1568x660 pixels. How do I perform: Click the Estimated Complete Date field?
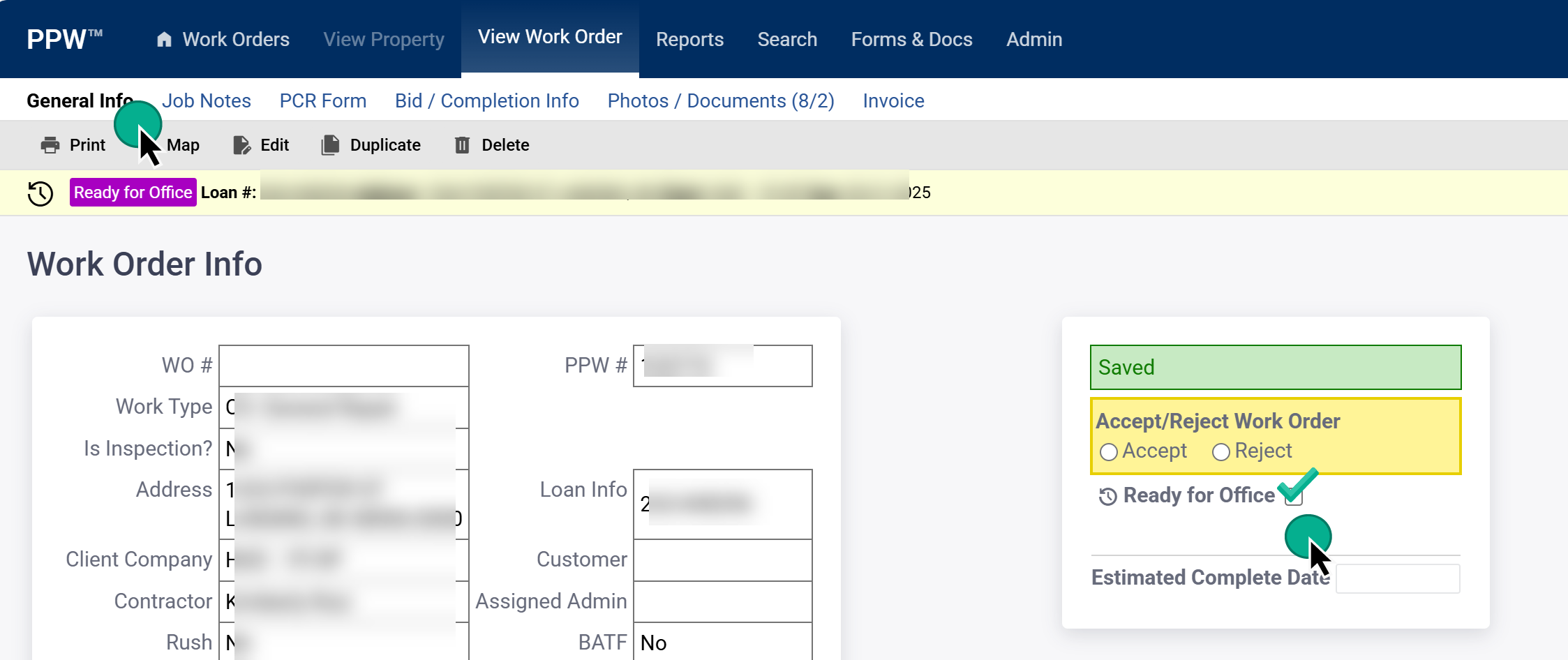(1398, 578)
